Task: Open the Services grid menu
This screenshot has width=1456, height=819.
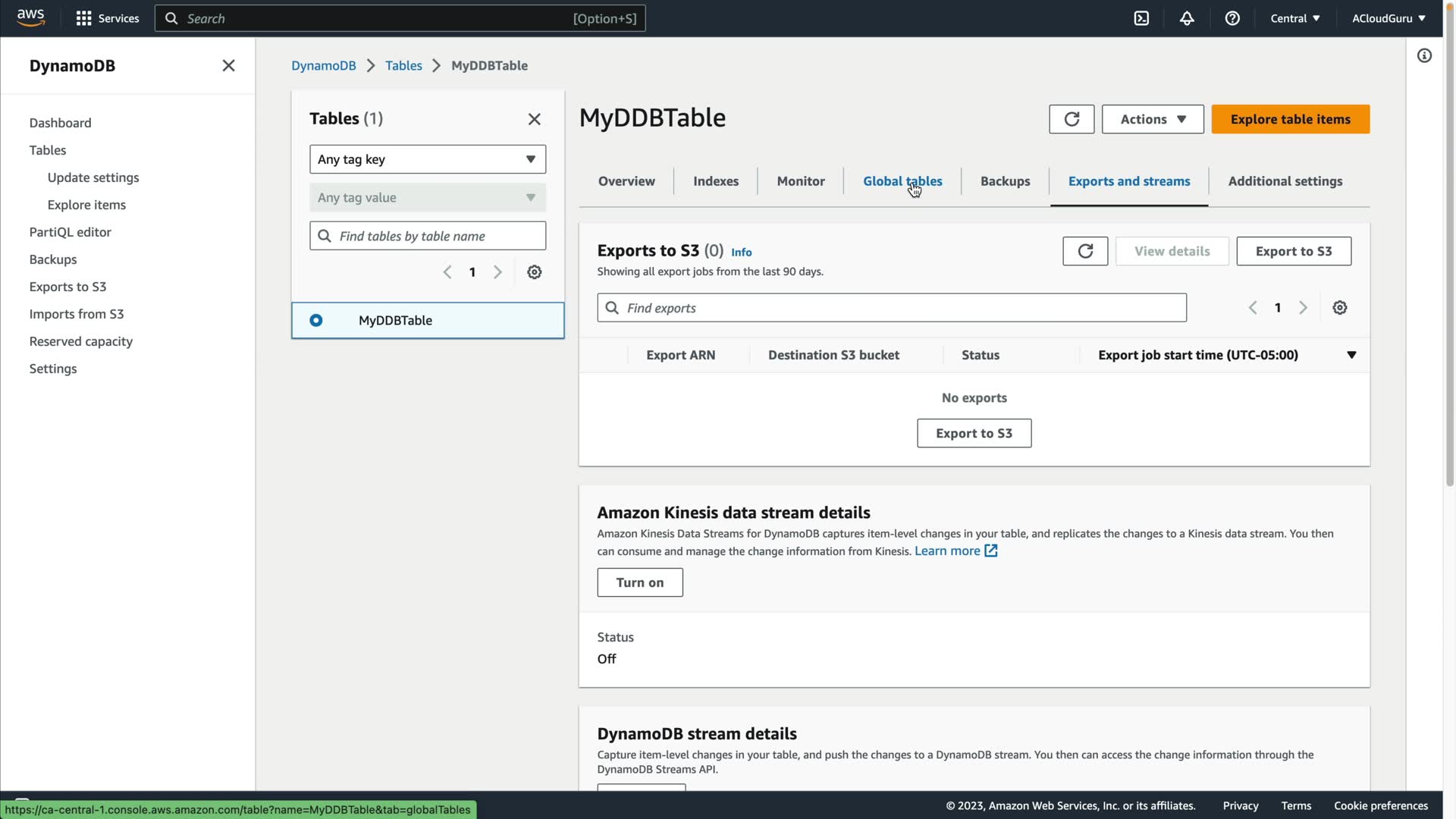Action: 107,18
